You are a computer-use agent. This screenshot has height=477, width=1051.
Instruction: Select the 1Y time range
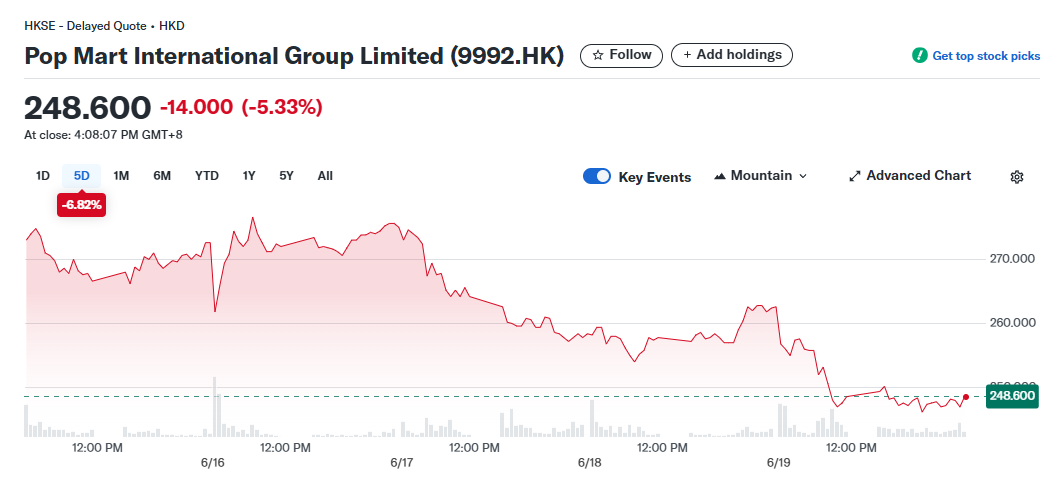click(x=249, y=176)
